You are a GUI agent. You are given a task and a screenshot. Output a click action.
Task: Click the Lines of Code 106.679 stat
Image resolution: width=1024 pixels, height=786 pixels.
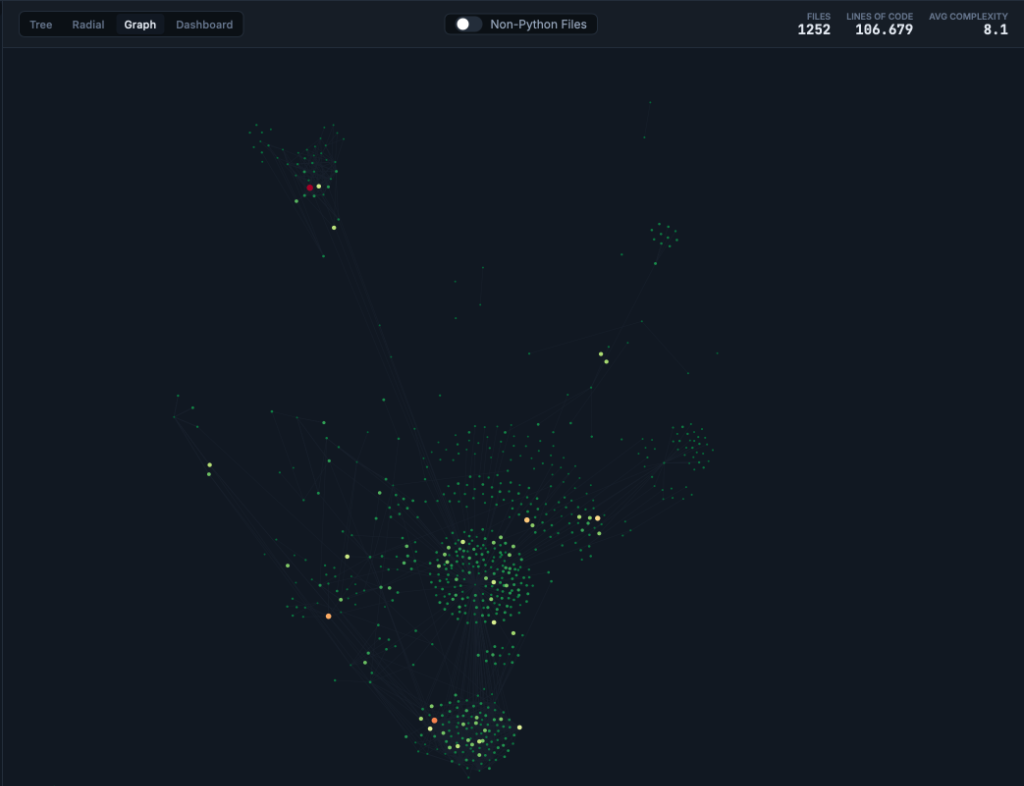click(x=883, y=29)
